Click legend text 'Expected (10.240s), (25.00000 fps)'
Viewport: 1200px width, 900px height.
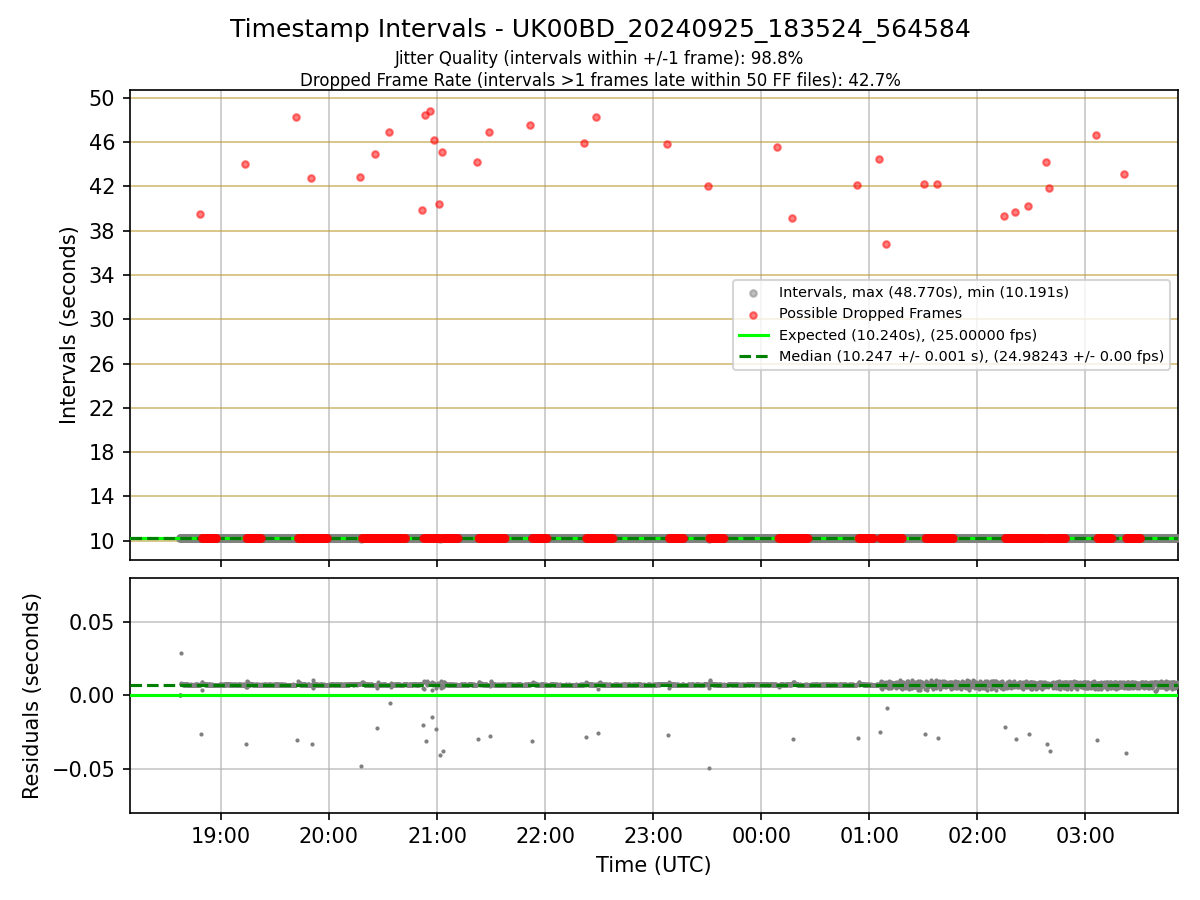click(x=908, y=335)
